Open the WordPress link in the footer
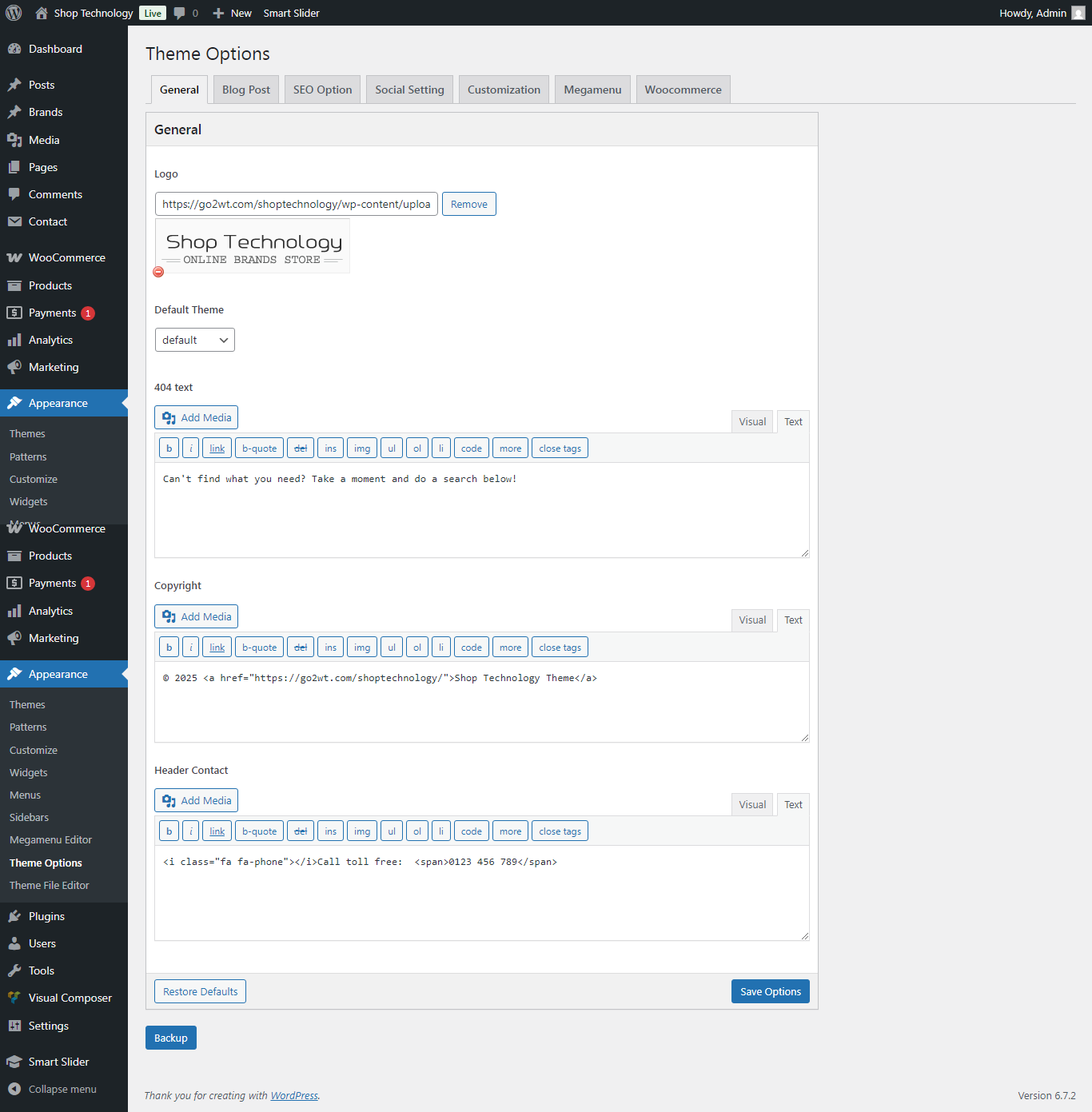The width and height of the screenshot is (1092, 1112). tap(294, 1095)
